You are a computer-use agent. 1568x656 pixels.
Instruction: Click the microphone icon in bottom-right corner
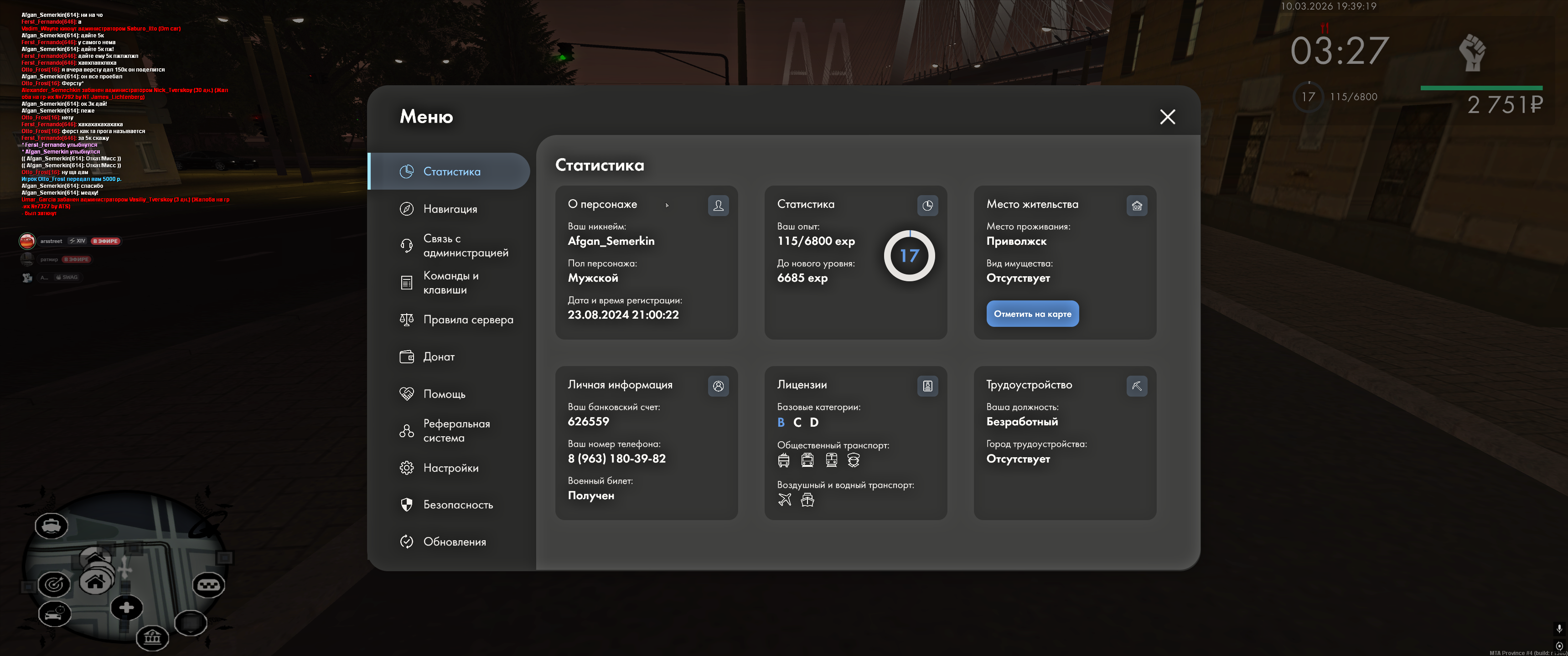click(1559, 628)
